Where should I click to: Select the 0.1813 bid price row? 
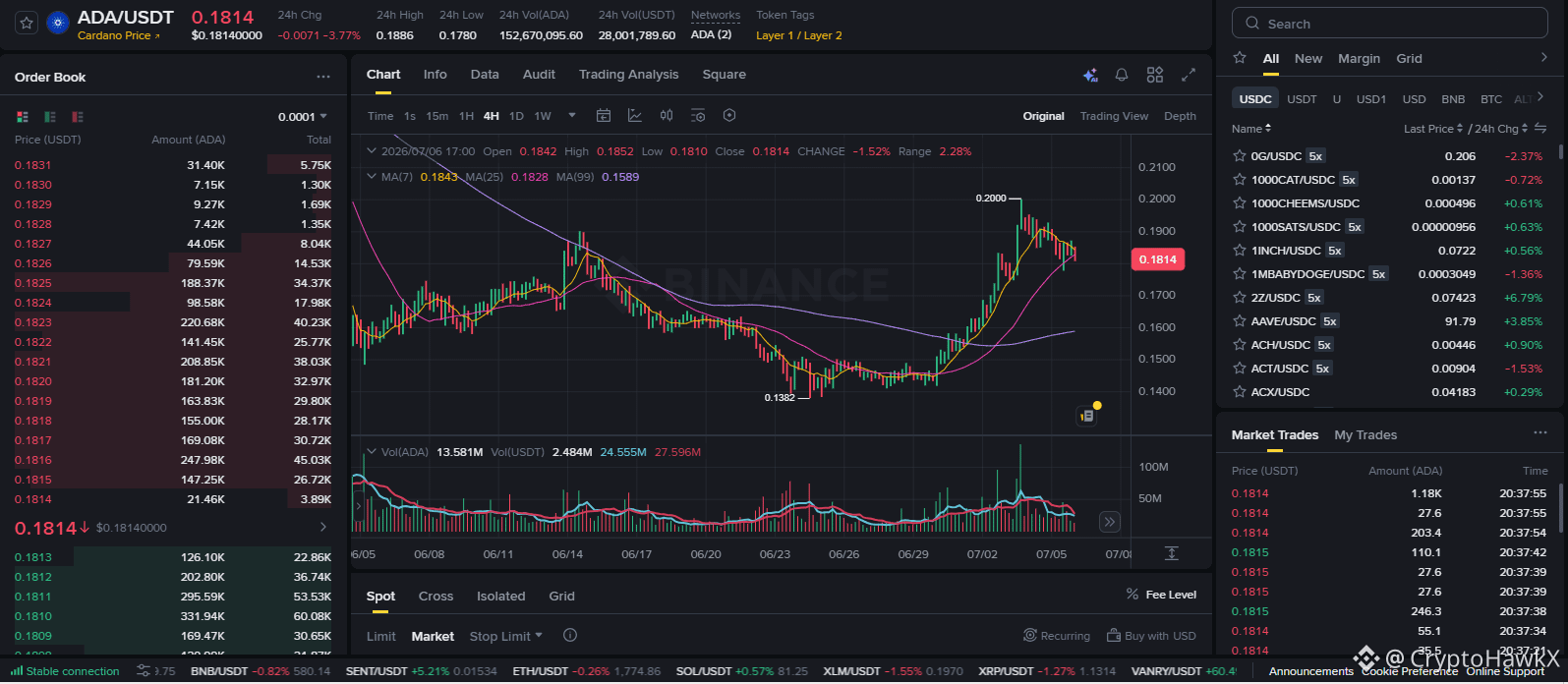[173, 557]
